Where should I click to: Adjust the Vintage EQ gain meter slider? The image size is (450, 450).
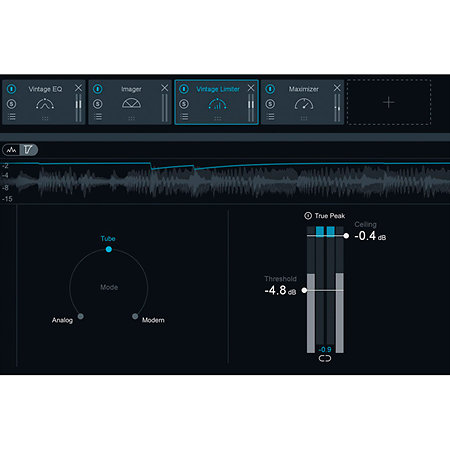click(x=78, y=108)
